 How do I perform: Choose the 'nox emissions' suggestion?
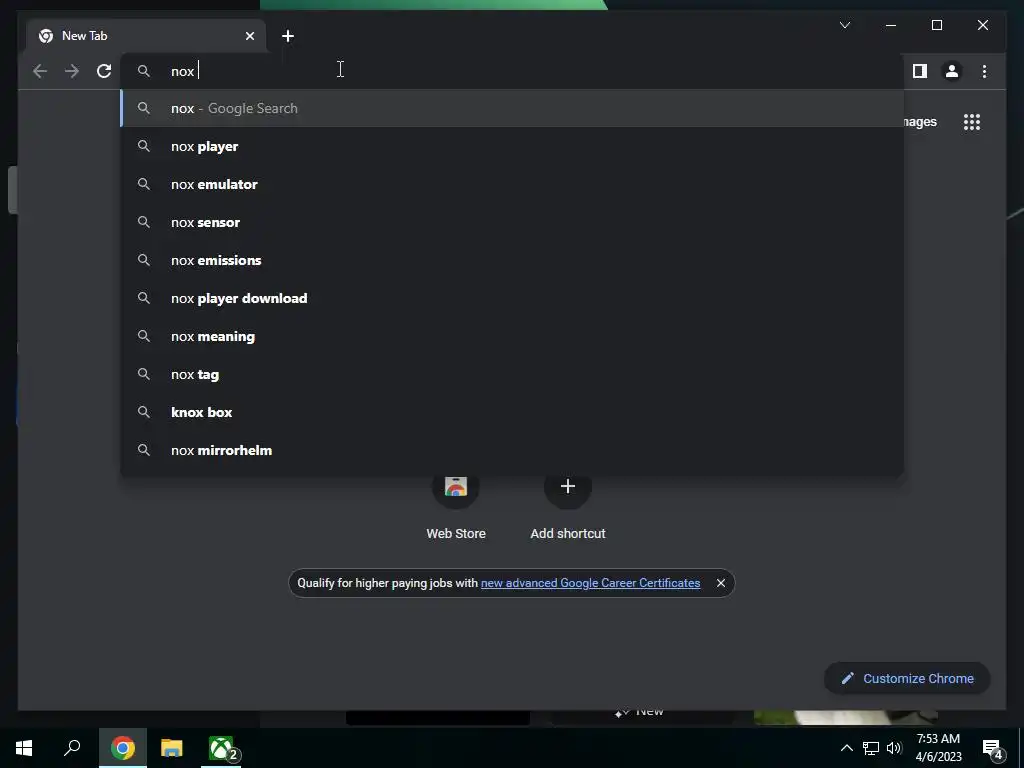pos(512,260)
